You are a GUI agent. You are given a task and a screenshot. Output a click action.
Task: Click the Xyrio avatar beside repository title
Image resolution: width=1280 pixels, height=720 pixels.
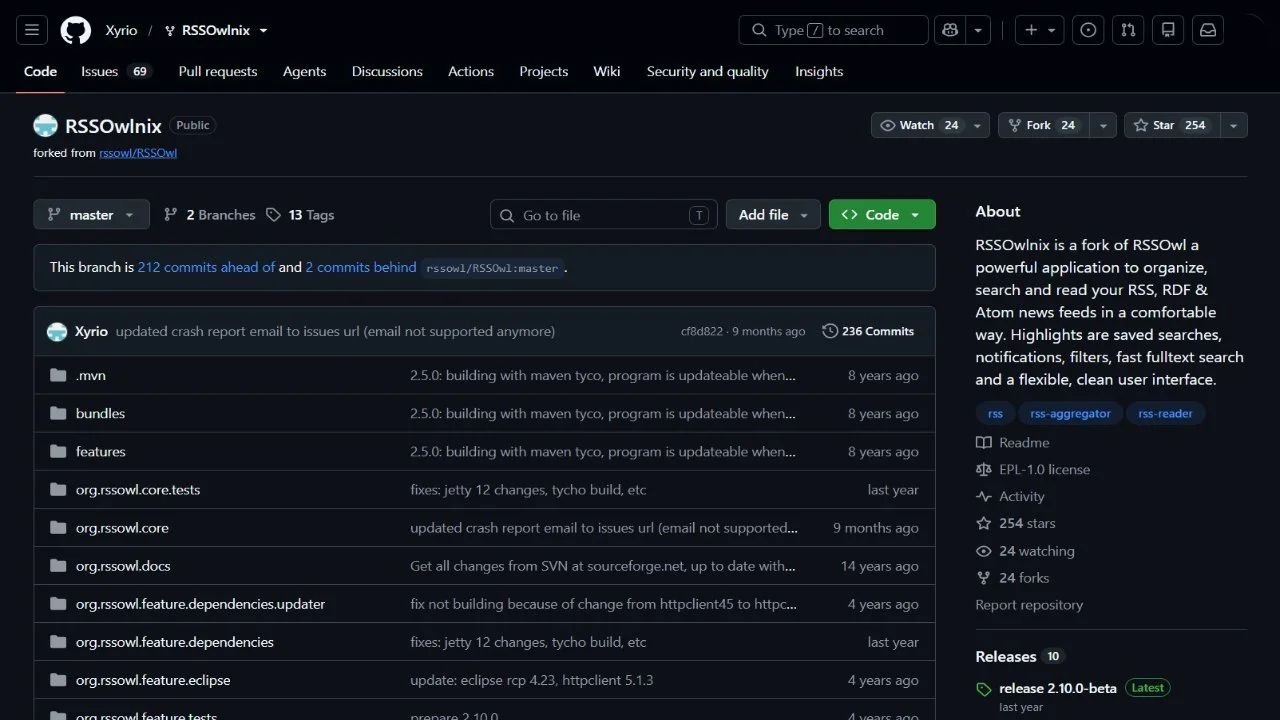tap(45, 126)
